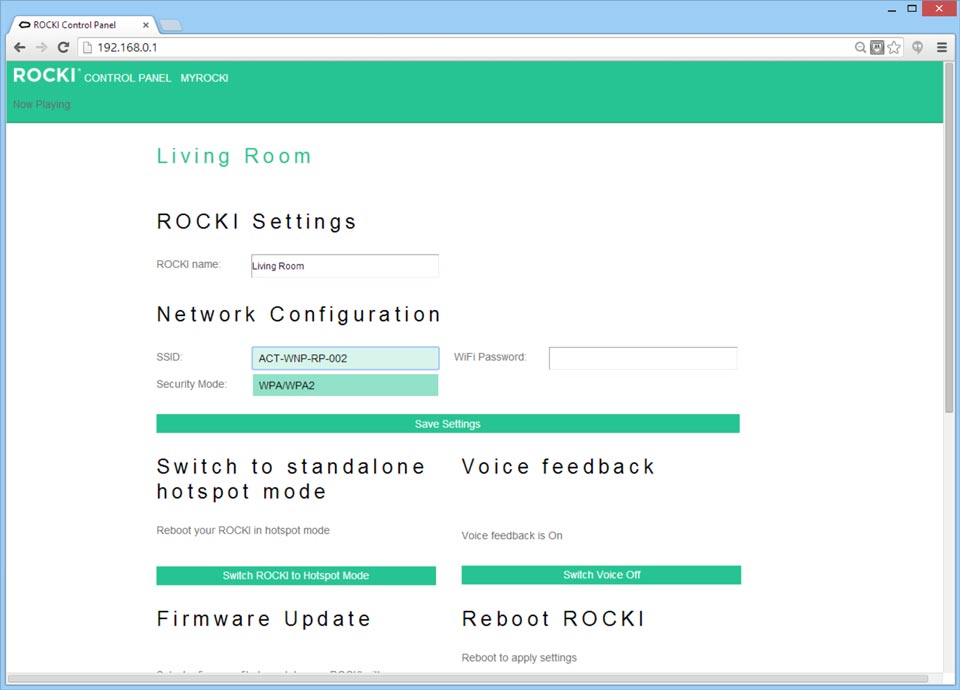The height and width of the screenshot is (690, 960).
Task: Click the Switch to standalone hotspot mode heading
Action: pos(291,479)
